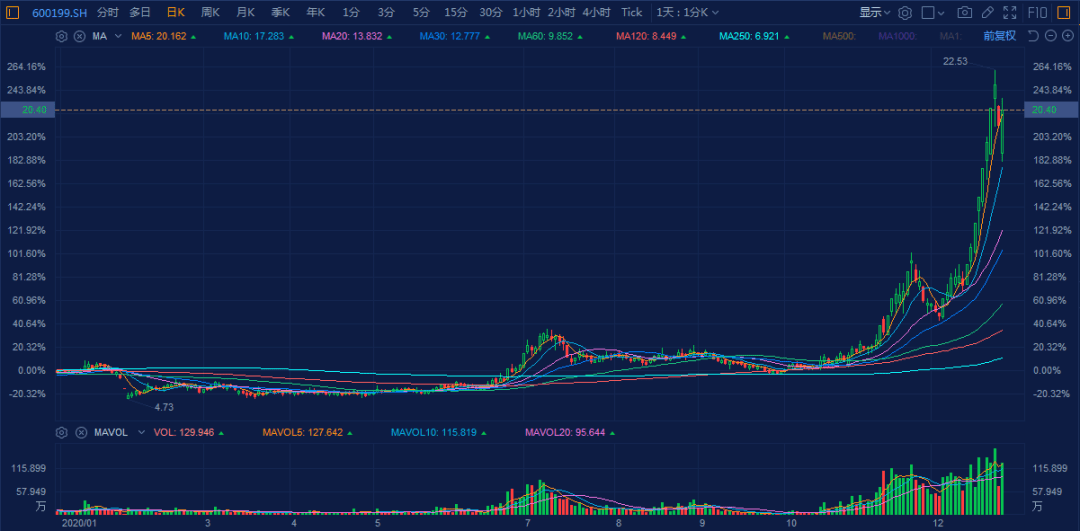Zoom in chart with plus icon

[1067, 36]
